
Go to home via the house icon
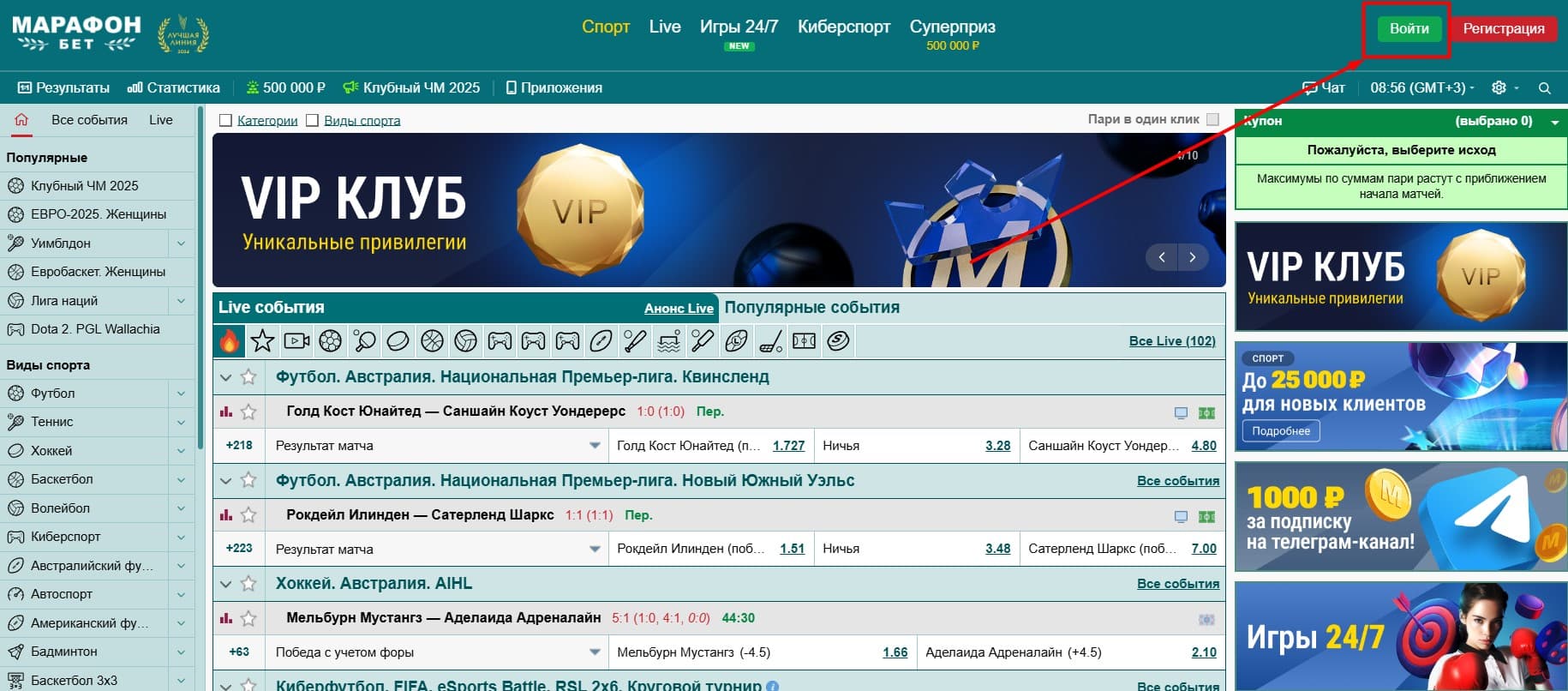click(x=21, y=120)
